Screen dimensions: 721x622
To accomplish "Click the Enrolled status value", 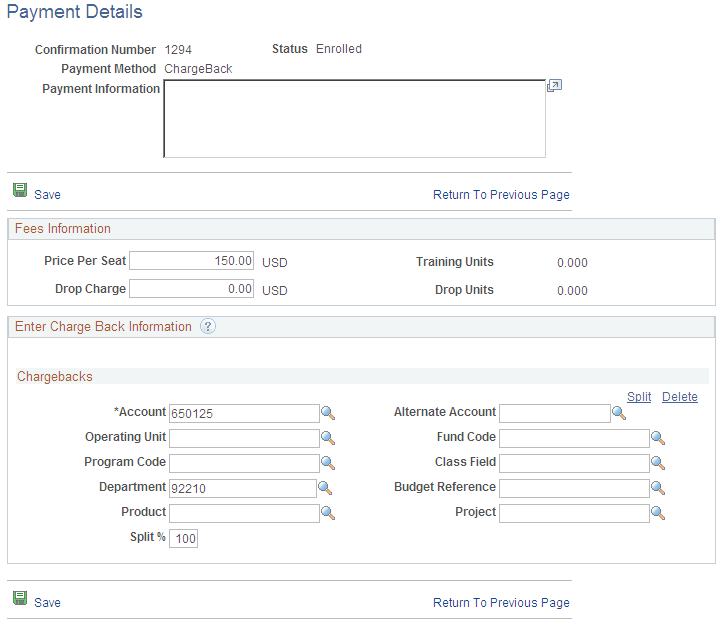I will (339, 49).
